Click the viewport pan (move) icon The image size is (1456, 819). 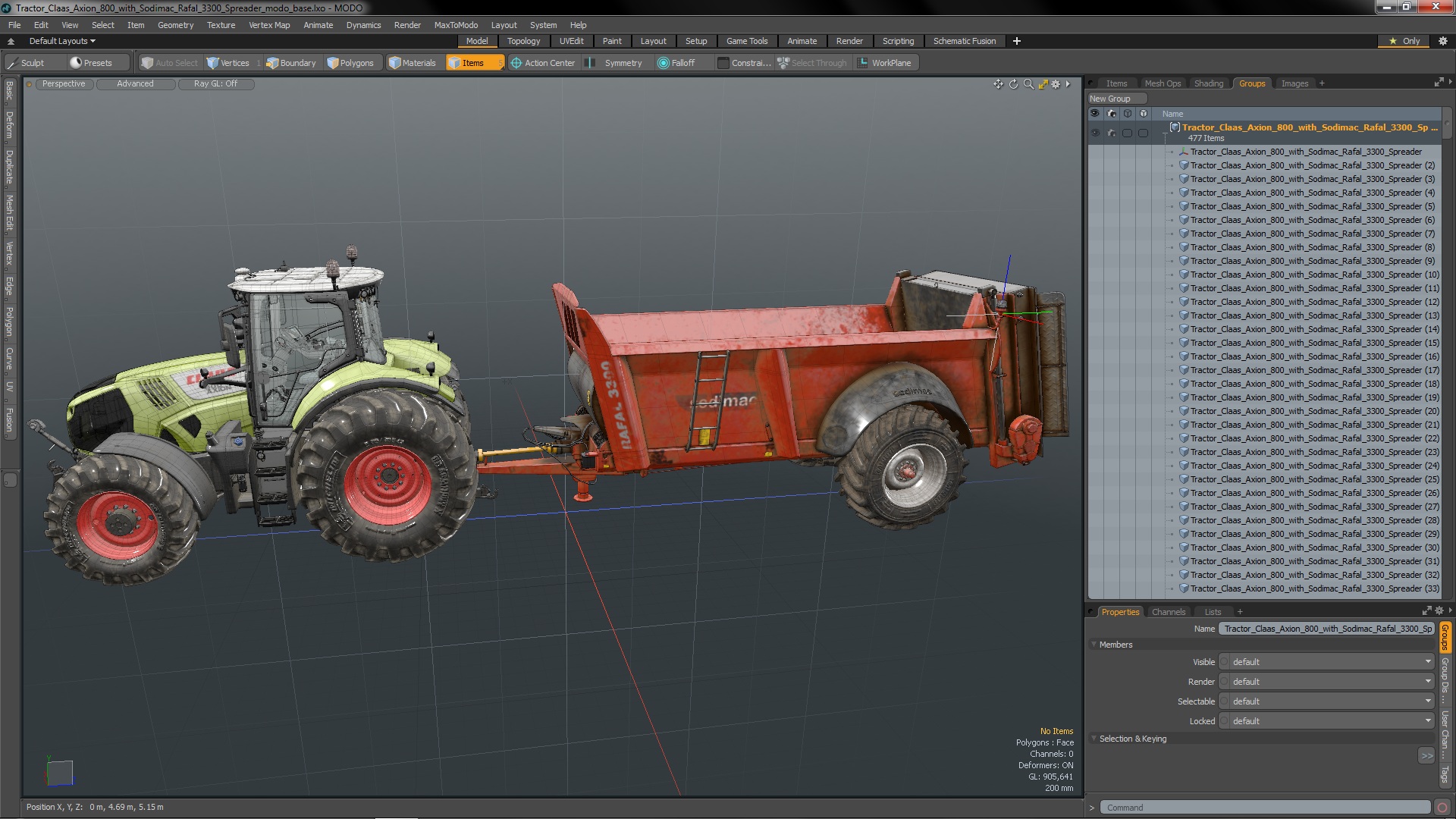click(x=998, y=84)
